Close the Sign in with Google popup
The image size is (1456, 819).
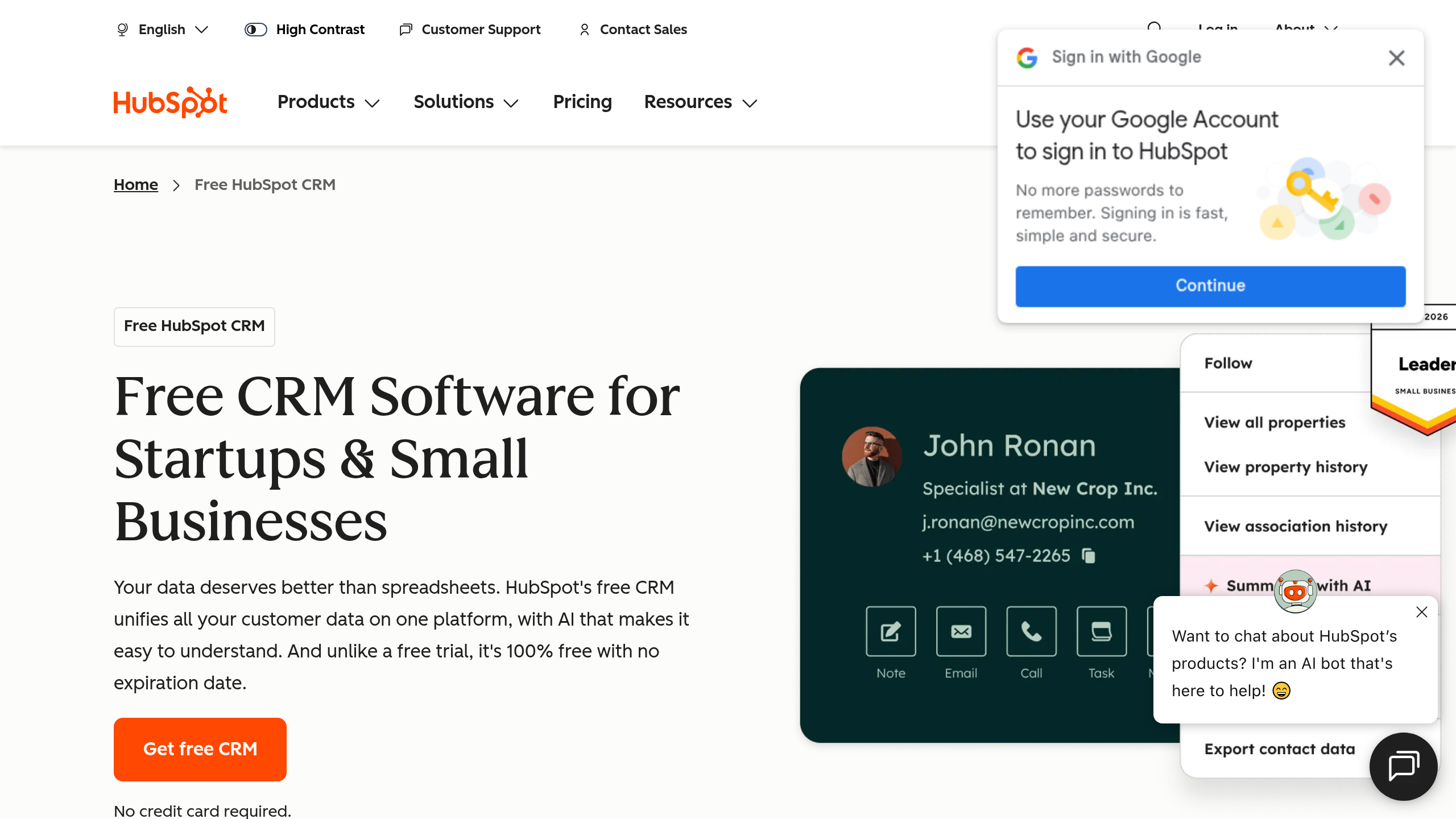click(x=1396, y=57)
